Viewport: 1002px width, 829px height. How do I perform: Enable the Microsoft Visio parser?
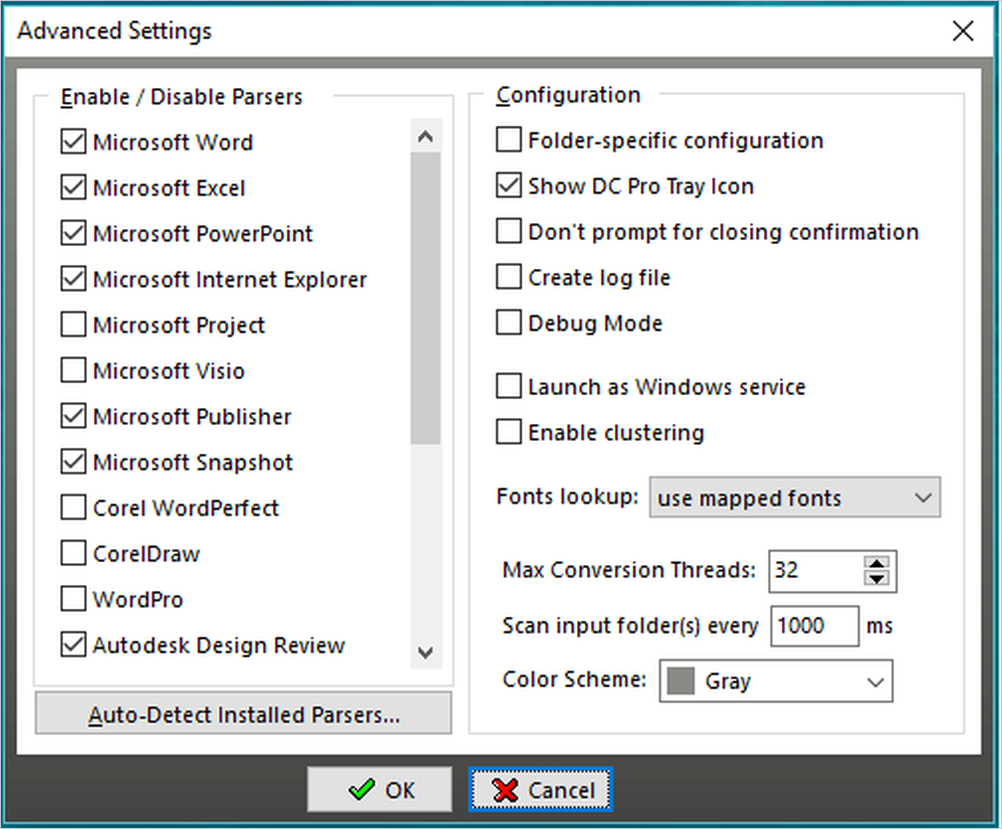pos(73,371)
